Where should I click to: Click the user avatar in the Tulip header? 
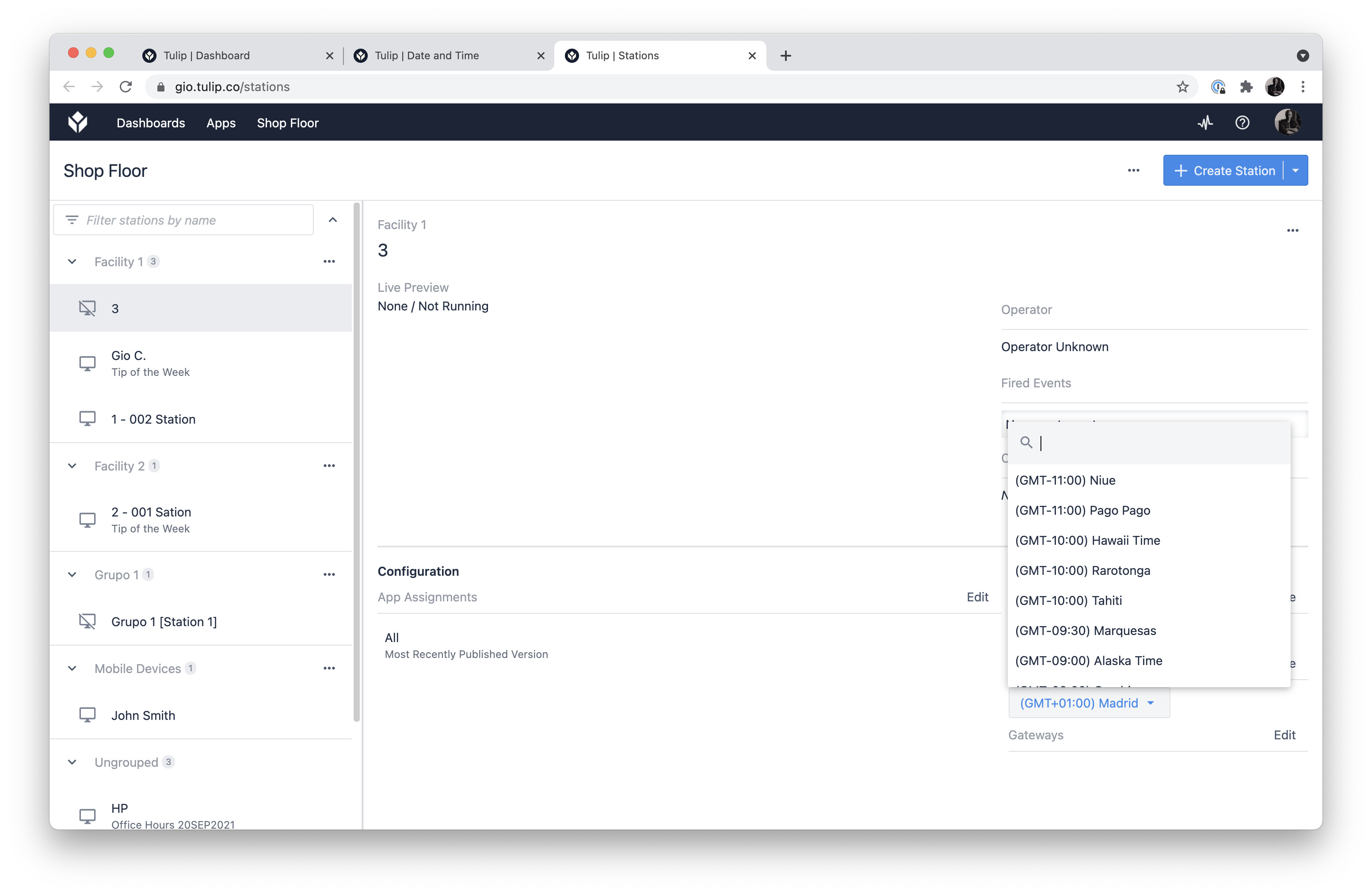coord(1287,122)
